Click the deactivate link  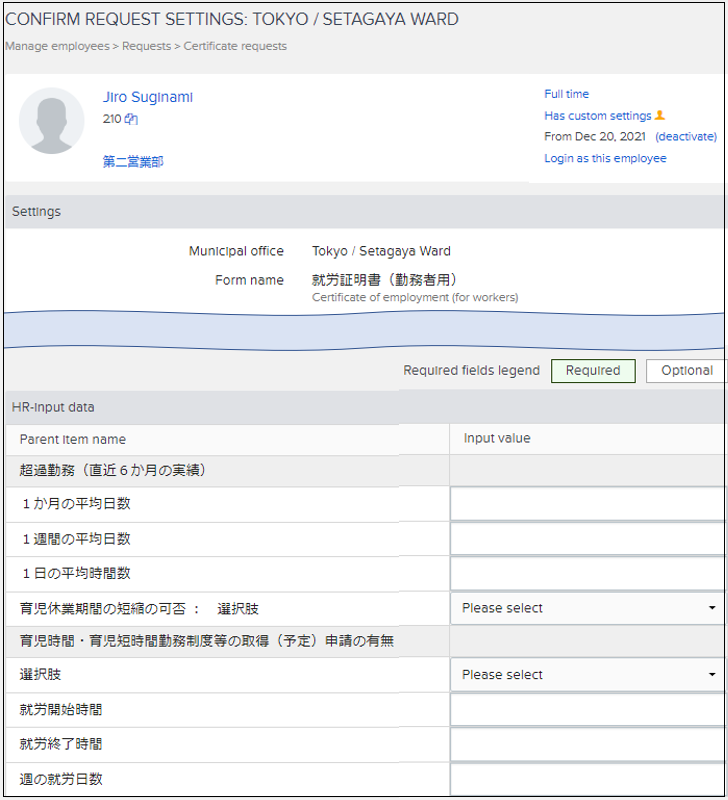coord(685,137)
